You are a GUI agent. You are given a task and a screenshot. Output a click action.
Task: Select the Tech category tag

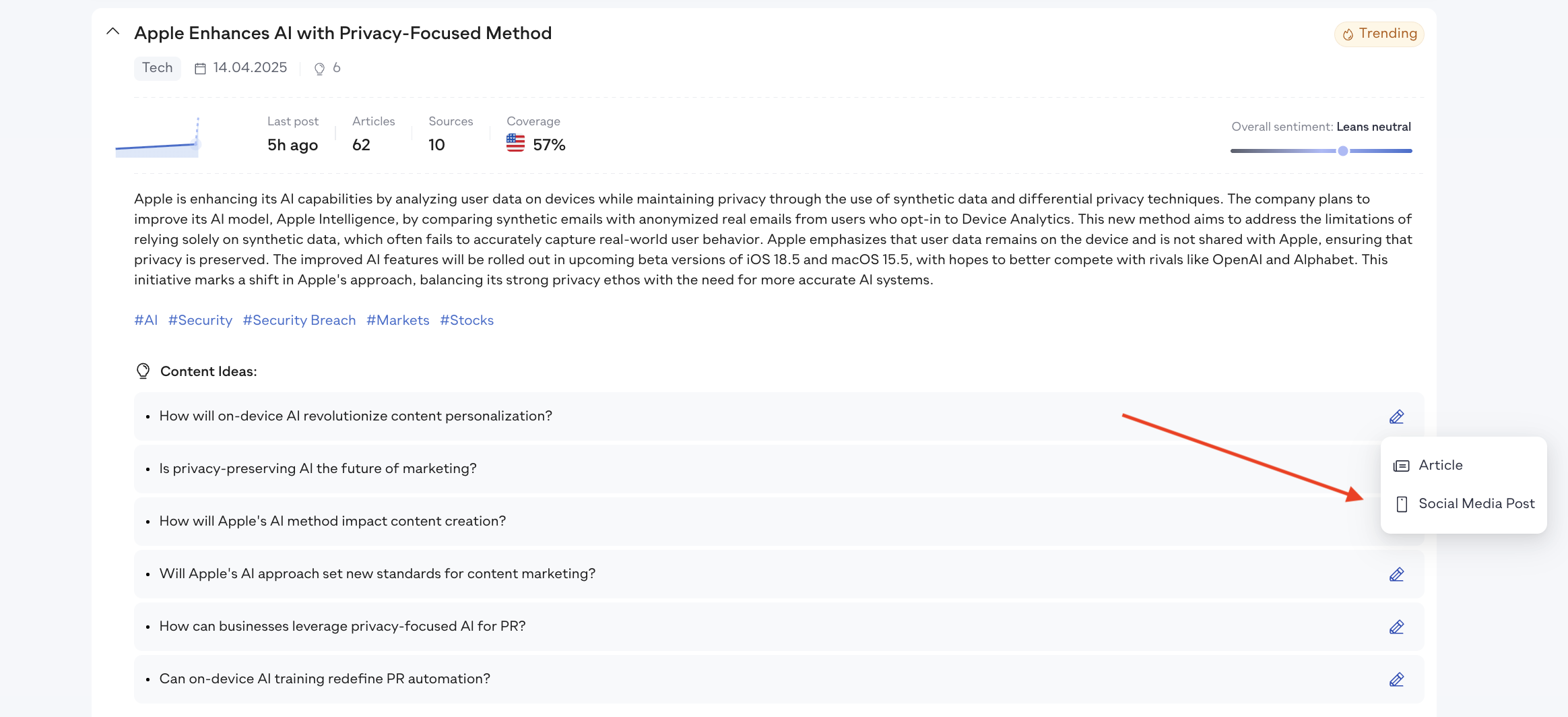click(158, 68)
